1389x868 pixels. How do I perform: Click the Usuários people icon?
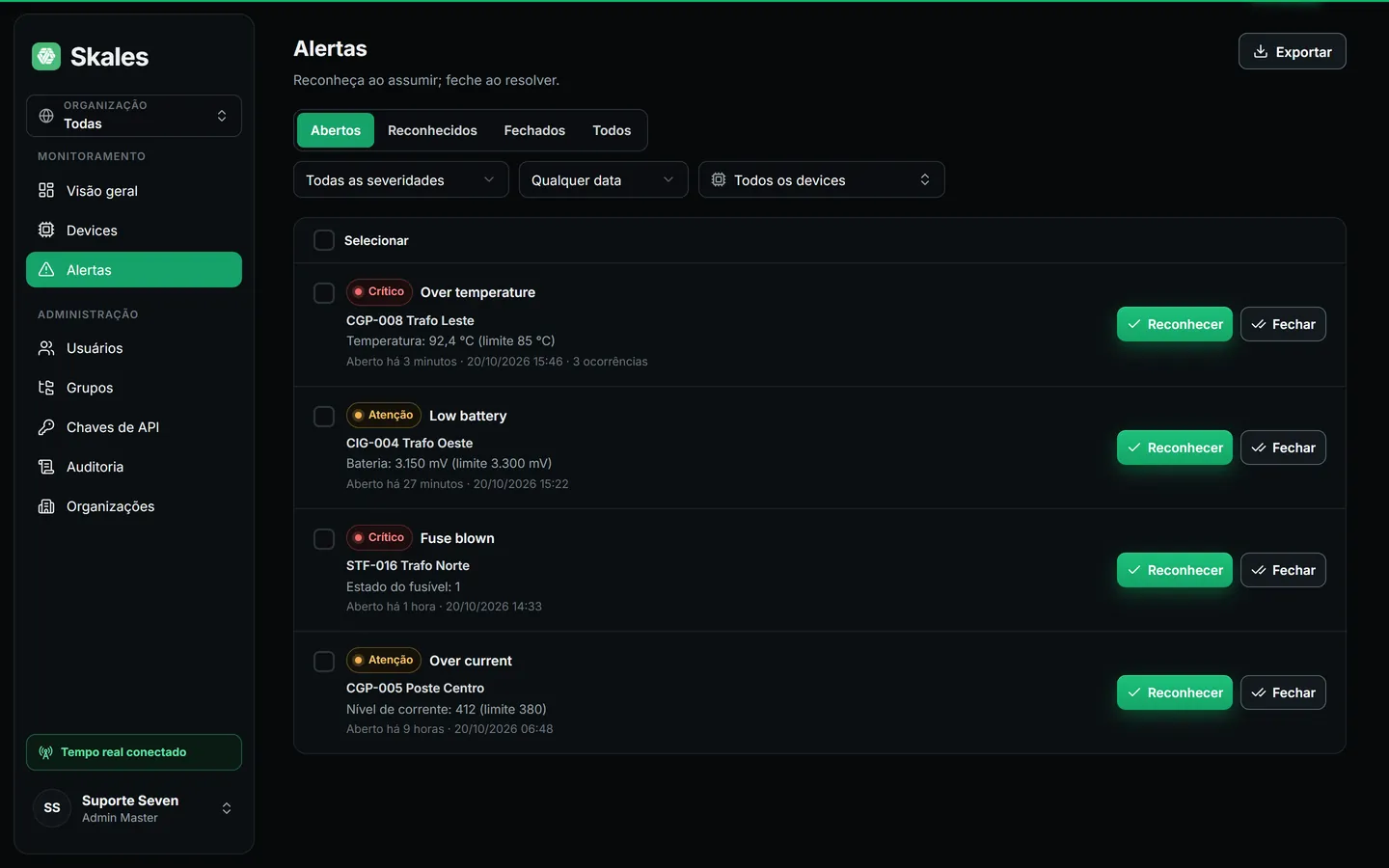click(x=46, y=347)
